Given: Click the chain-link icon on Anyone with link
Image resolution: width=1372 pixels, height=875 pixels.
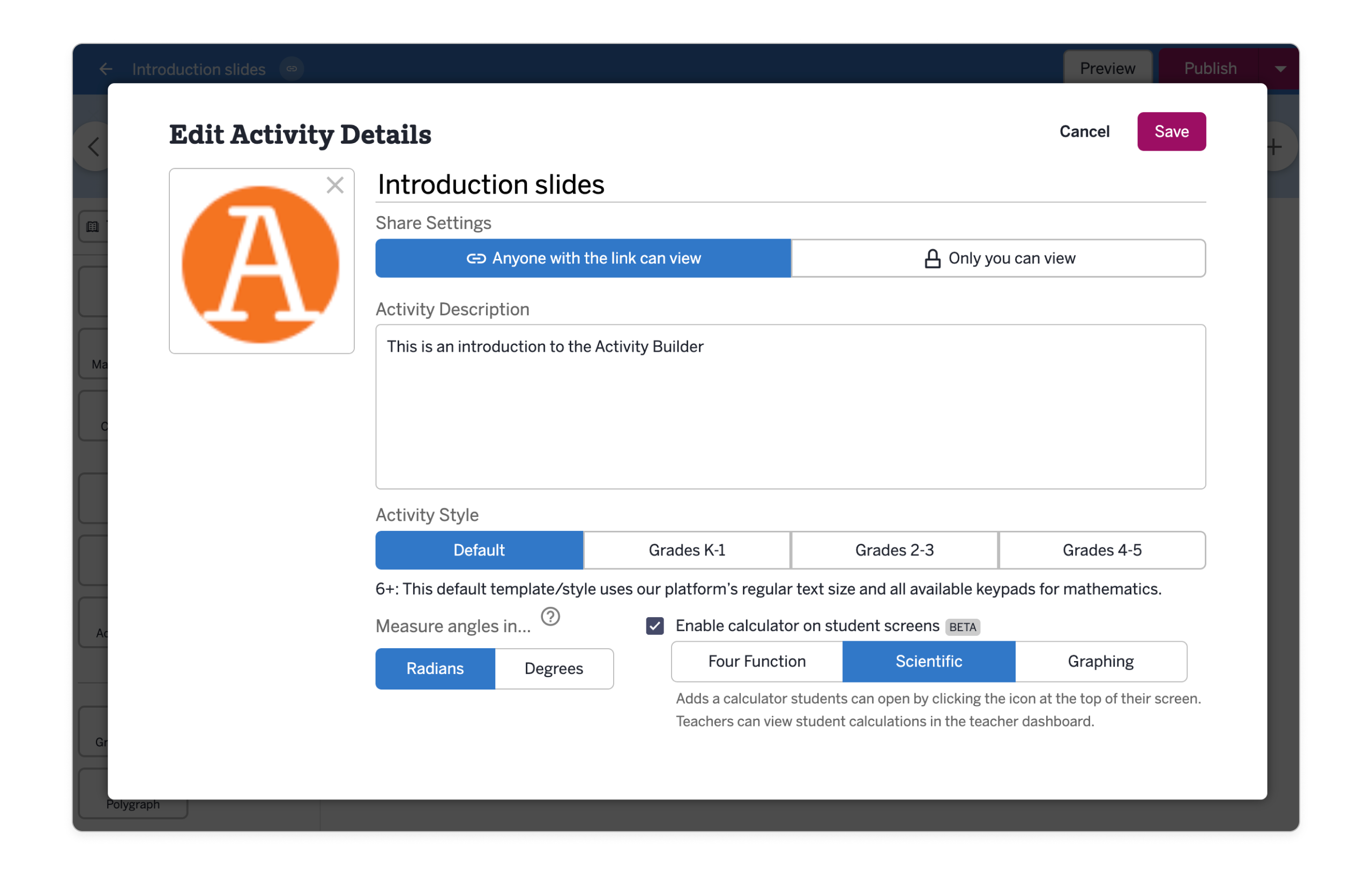Looking at the screenshot, I should pyautogui.click(x=476, y=259).
